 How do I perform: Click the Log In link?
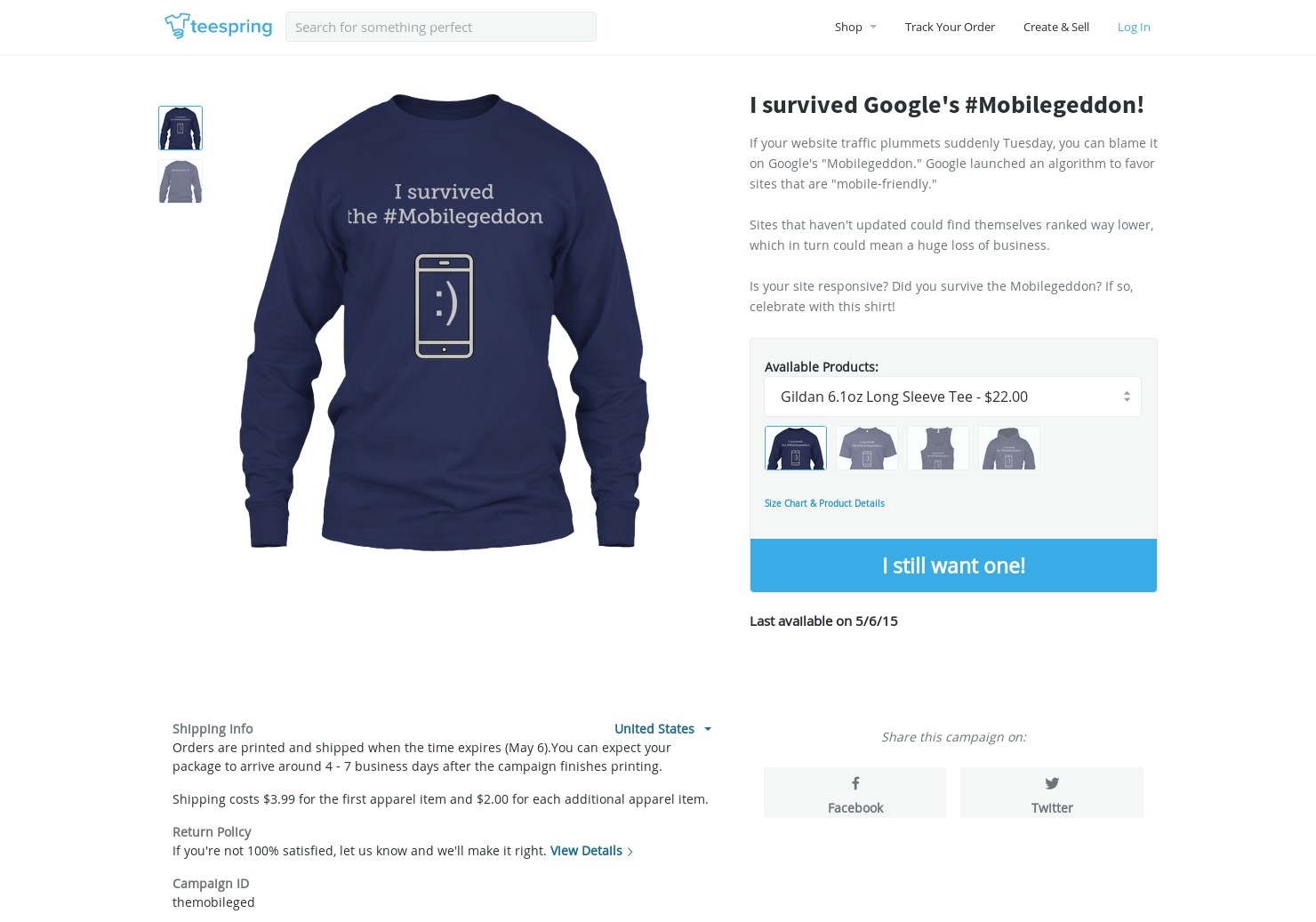[1134, 27]
